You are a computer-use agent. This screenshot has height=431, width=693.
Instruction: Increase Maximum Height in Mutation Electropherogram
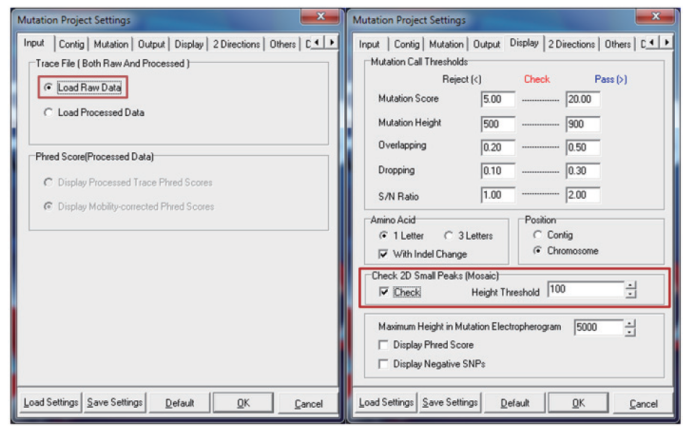click(630, 322)
